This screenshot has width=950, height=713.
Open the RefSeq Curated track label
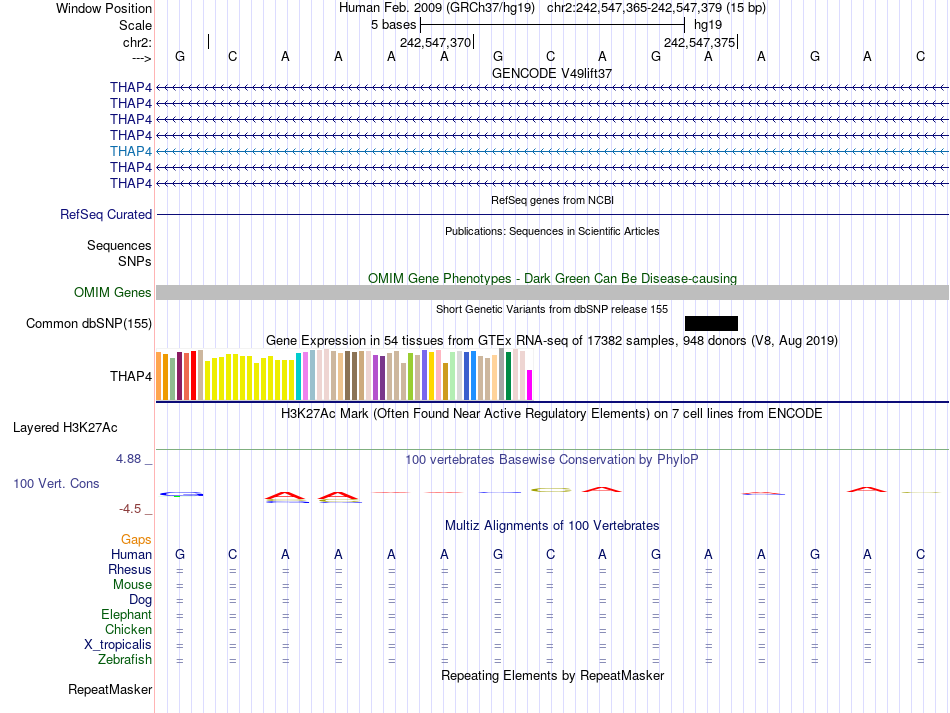pos(106,214)
